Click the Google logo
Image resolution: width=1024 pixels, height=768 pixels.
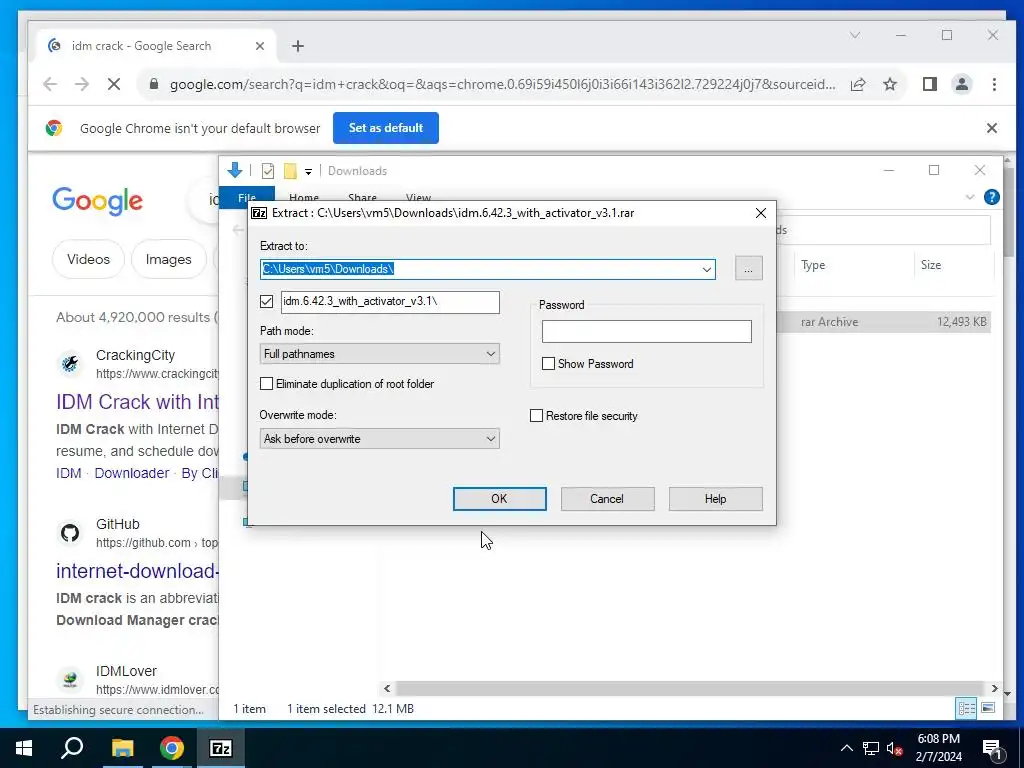tap(97, 201)
